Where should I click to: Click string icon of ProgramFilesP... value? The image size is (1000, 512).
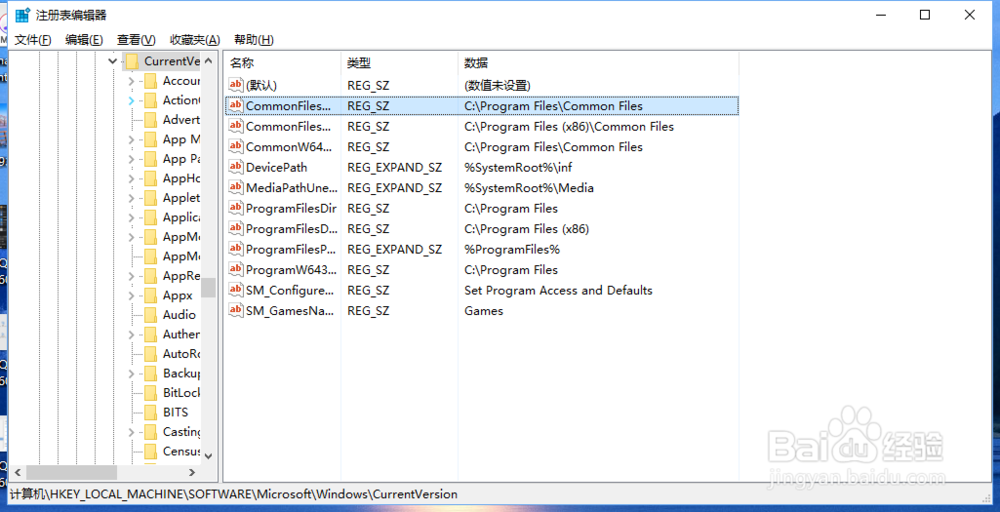tap(236, 249)
